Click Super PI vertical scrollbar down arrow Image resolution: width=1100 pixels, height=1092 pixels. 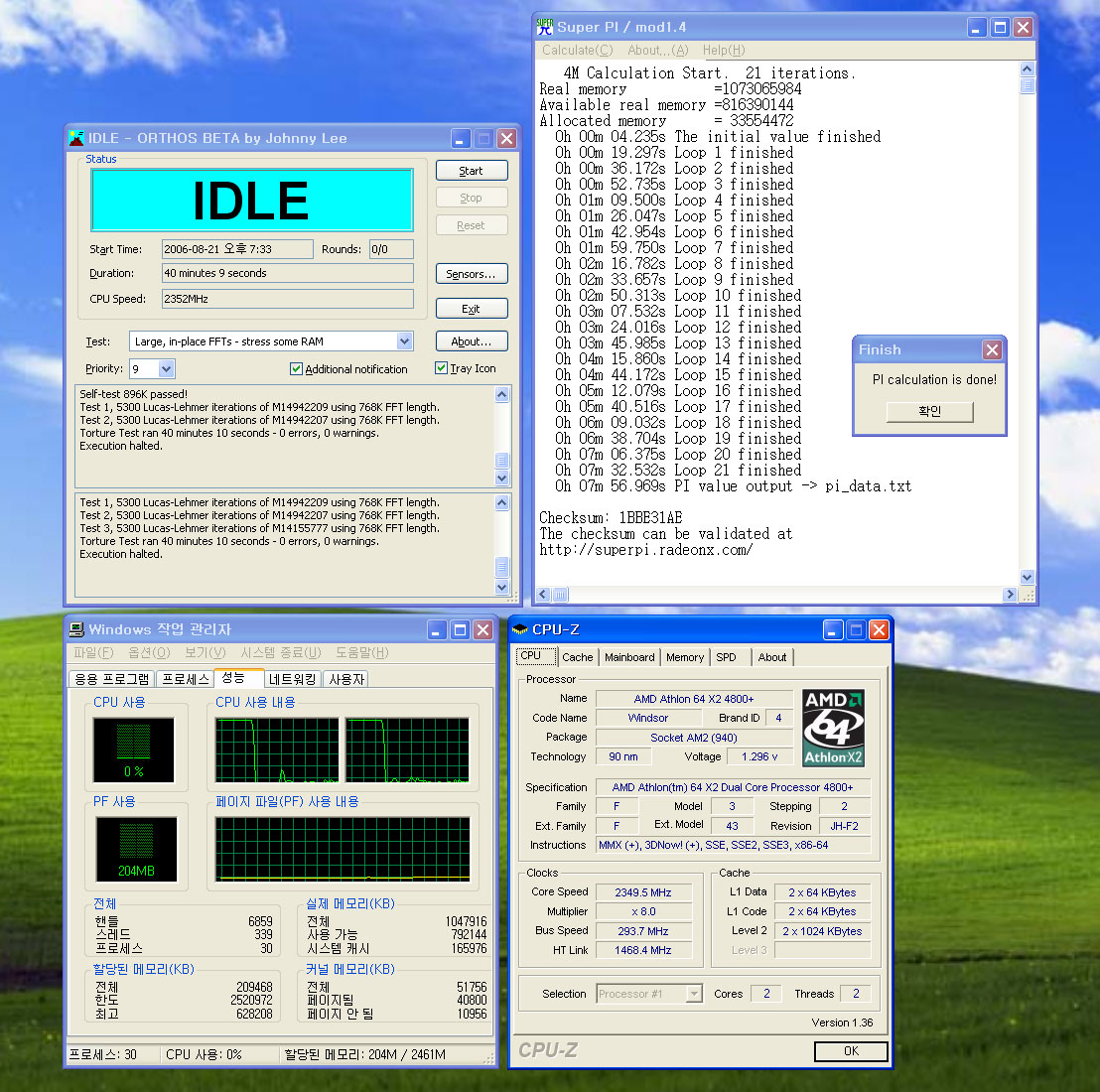tap(1028, 577)
